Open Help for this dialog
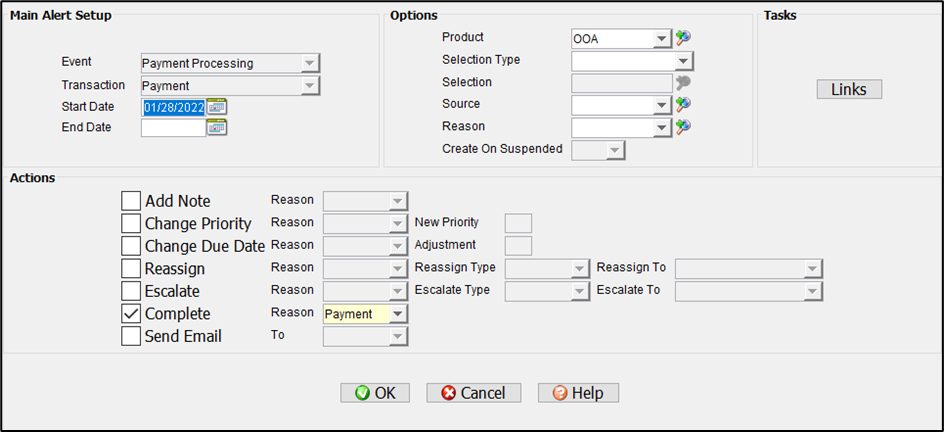 578,393
